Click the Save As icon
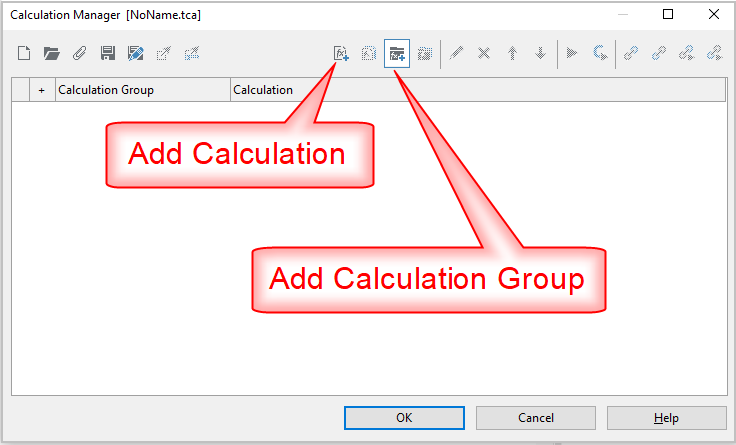736x445 pixels. (x=136, y=54)
